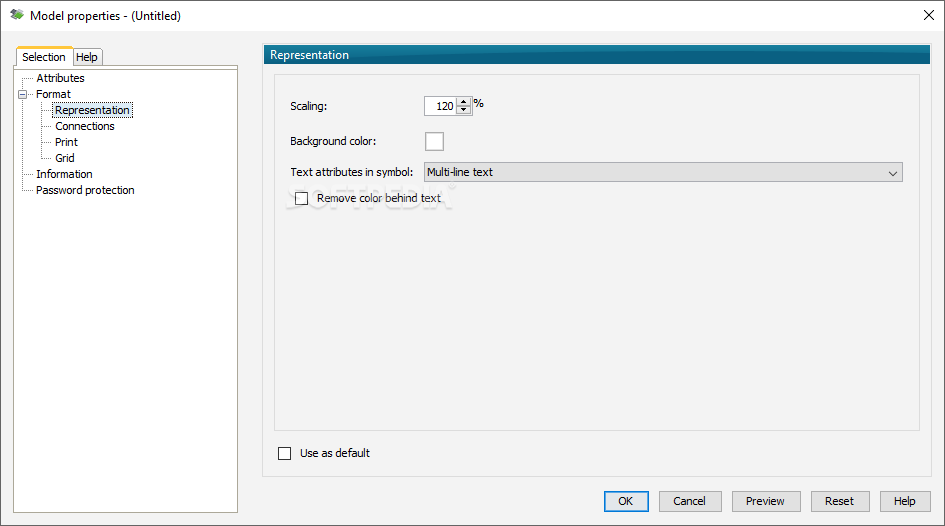Image resolution: width=945 pixels, height=526 pixels.
Task: Open Password protection settings
Action: [85, 190]
